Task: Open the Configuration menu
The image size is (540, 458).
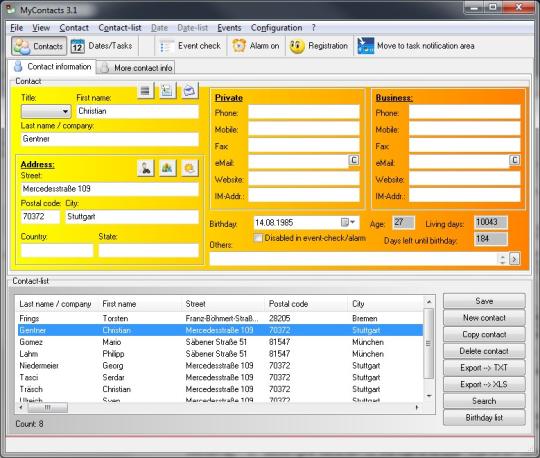Action: tap(276, 28)
